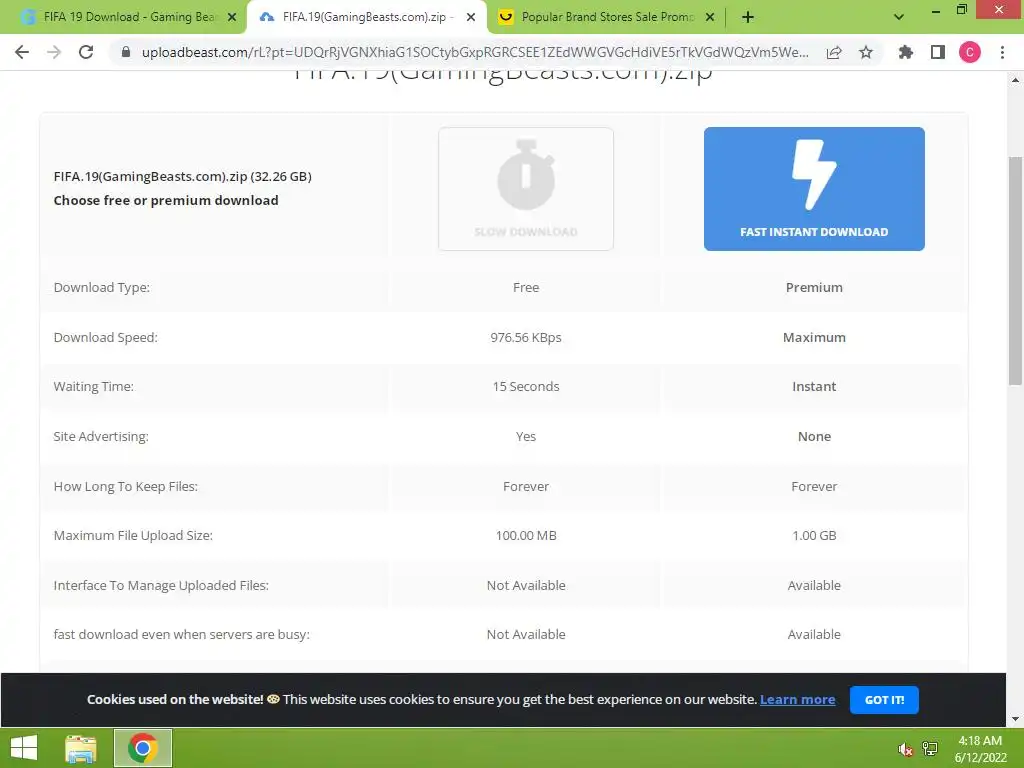Screen dimensions: 1024x768
Task: Switch to Popular Brand Stores Sale Promo tab
Action: pos(607,17)
